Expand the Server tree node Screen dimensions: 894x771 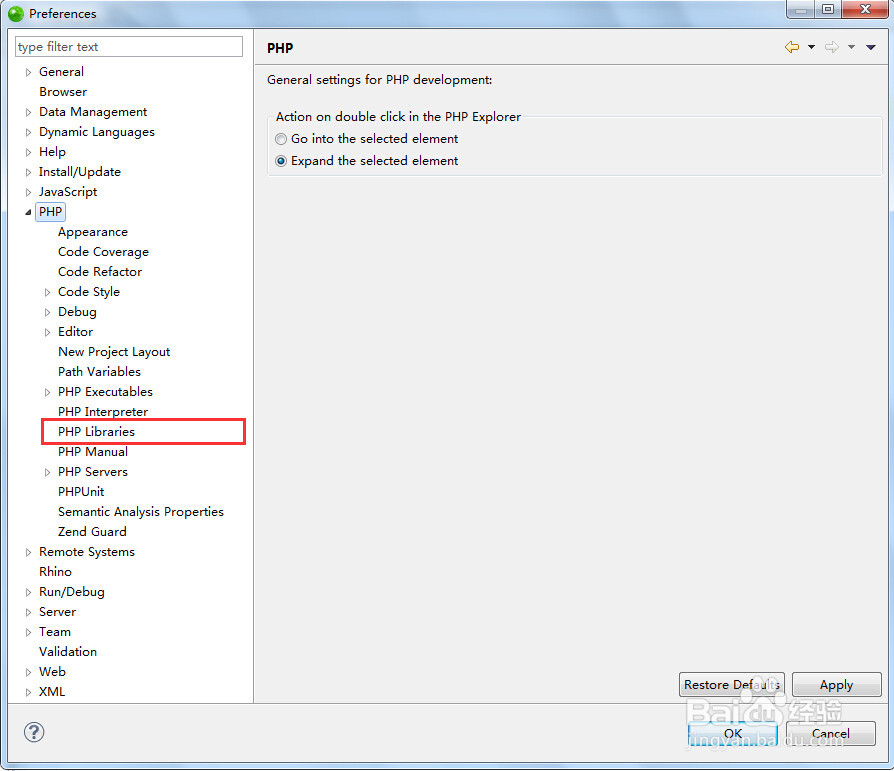28,612
